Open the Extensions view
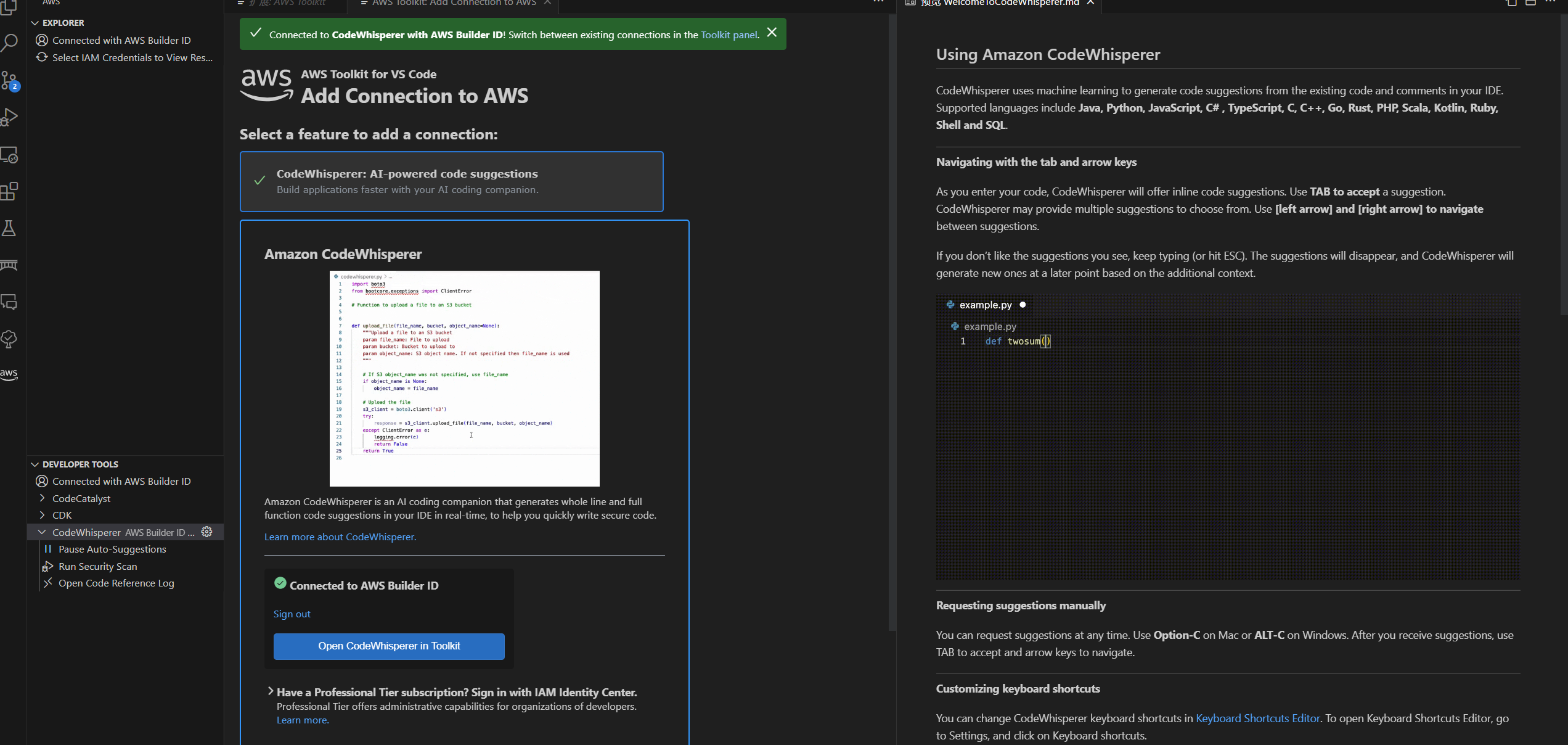Viewport: 1568px width, 745px height. (x=10, y=191)
